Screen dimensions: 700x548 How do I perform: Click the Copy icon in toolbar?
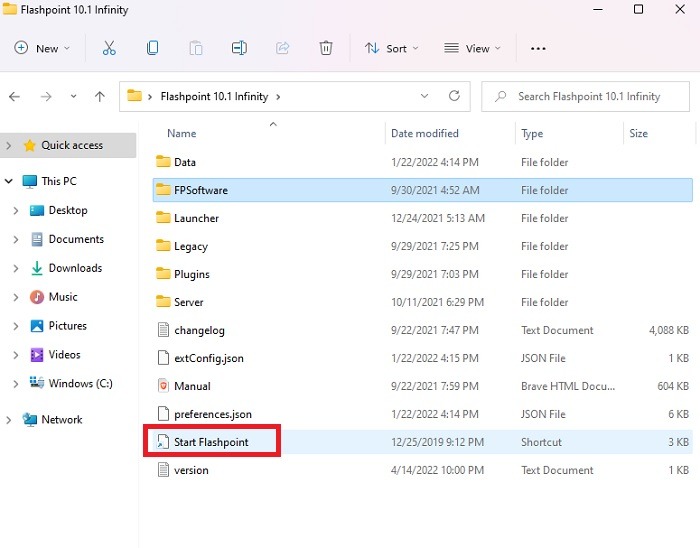coord(152,48)
